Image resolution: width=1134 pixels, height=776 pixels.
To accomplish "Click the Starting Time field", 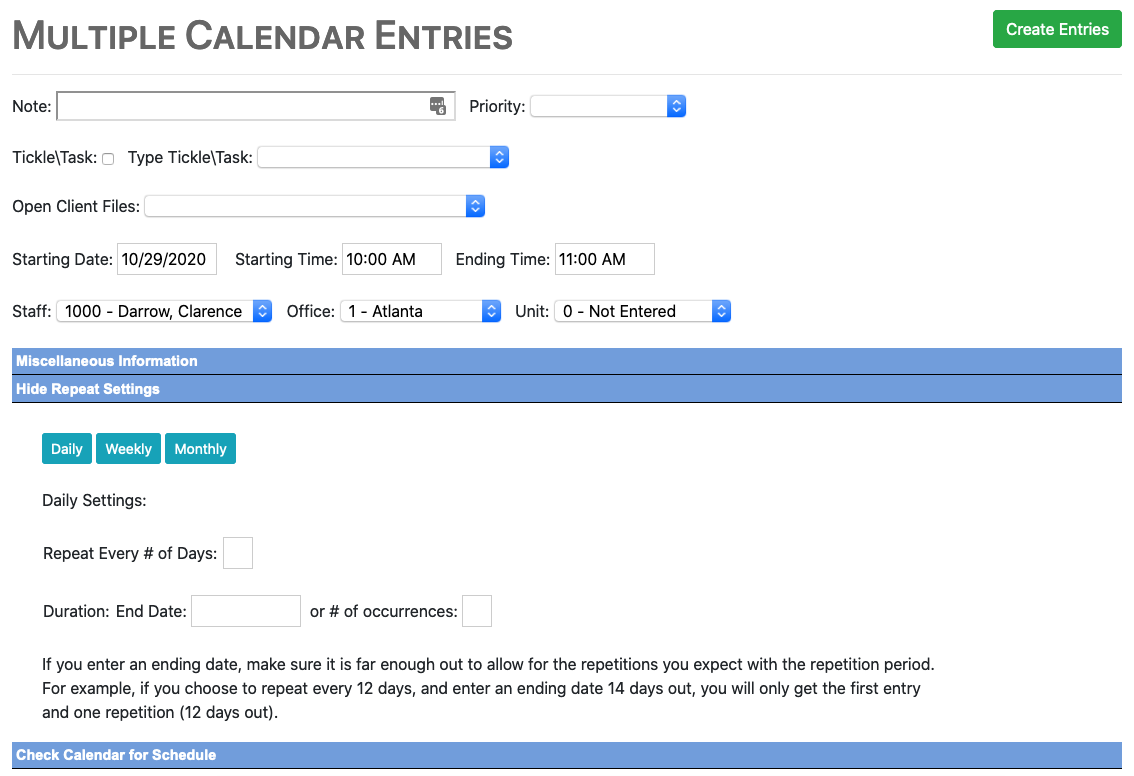I will pyautogui.click(x=391, y=259).
